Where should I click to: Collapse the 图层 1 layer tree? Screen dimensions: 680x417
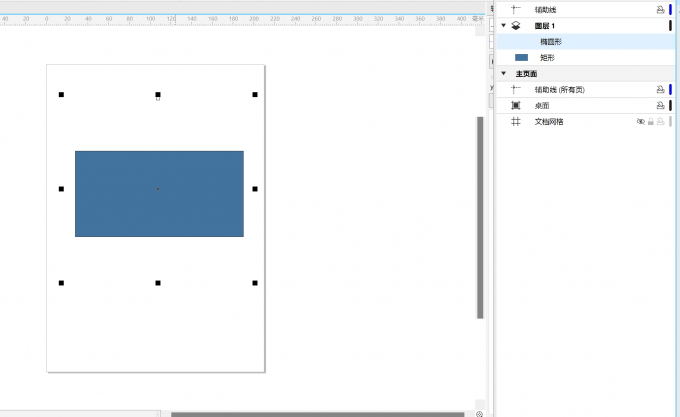pyautogui.click(x=504, y=25)
